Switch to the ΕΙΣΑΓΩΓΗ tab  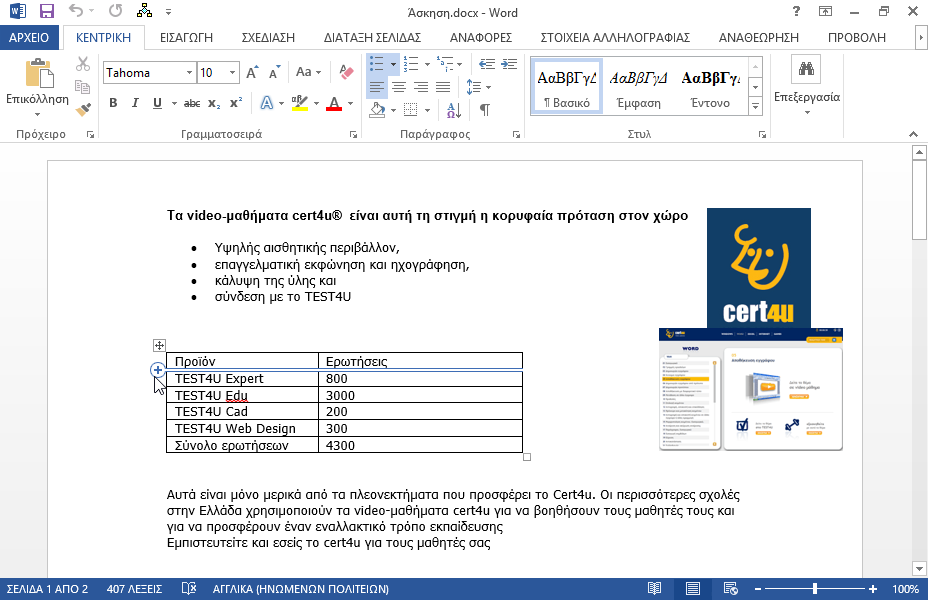tap(186, 37)
